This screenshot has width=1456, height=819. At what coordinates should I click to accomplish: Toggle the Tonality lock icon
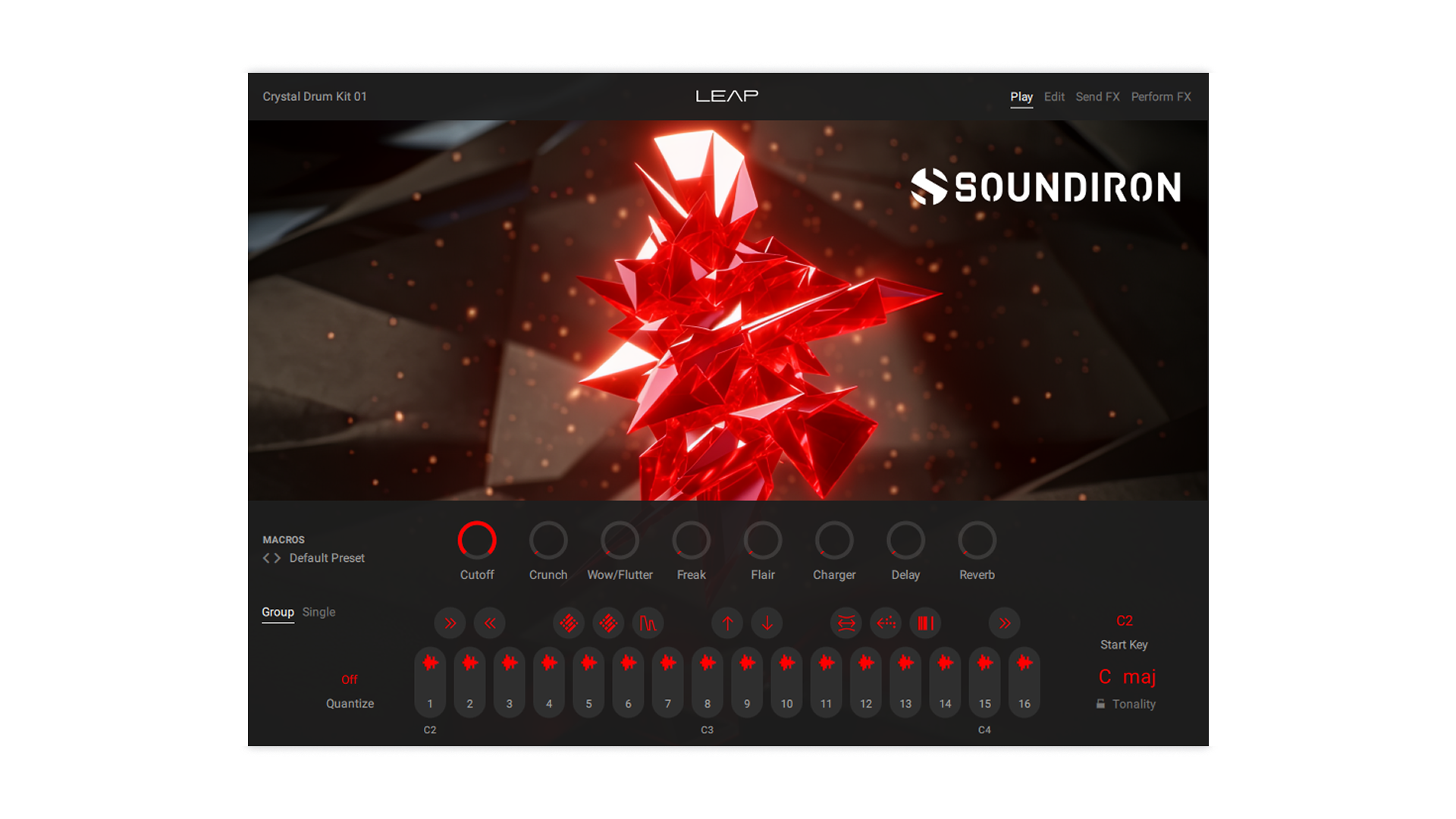tap(1100, 704)
